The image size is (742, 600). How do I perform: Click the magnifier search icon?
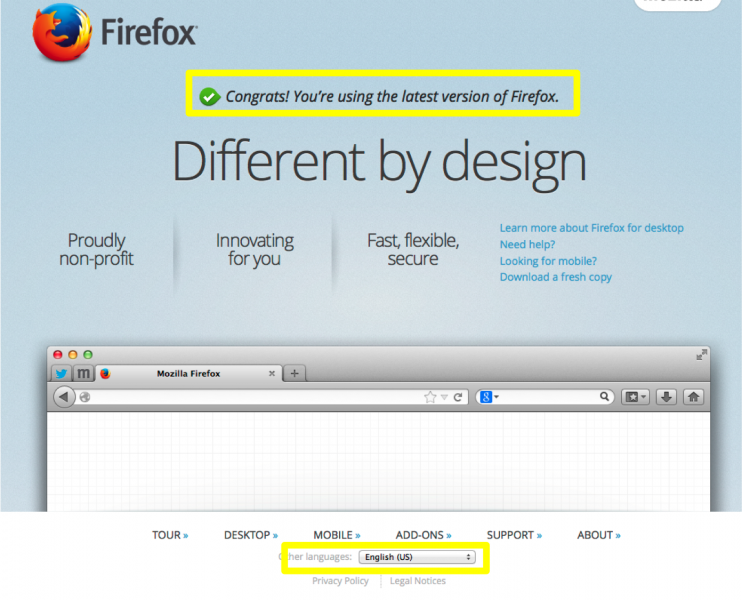604,397
